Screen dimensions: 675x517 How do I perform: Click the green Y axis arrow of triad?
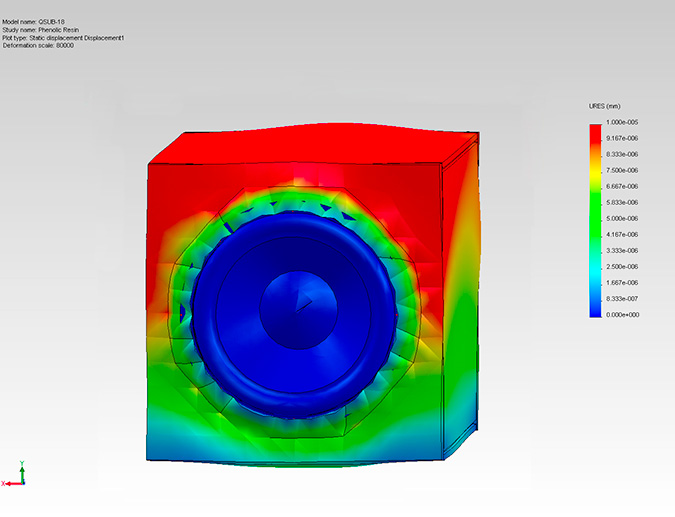pyautogui.click(x=21, y=469)
